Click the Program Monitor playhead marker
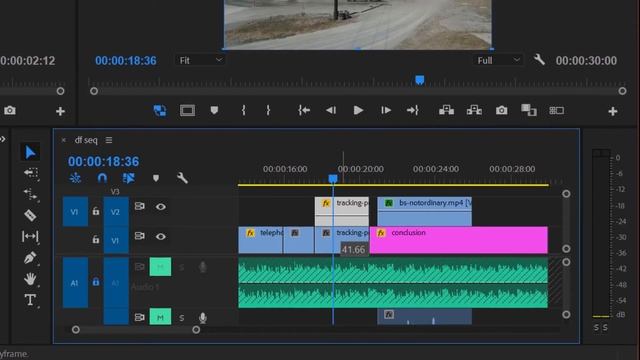640x360 pixels. point(420,80)
